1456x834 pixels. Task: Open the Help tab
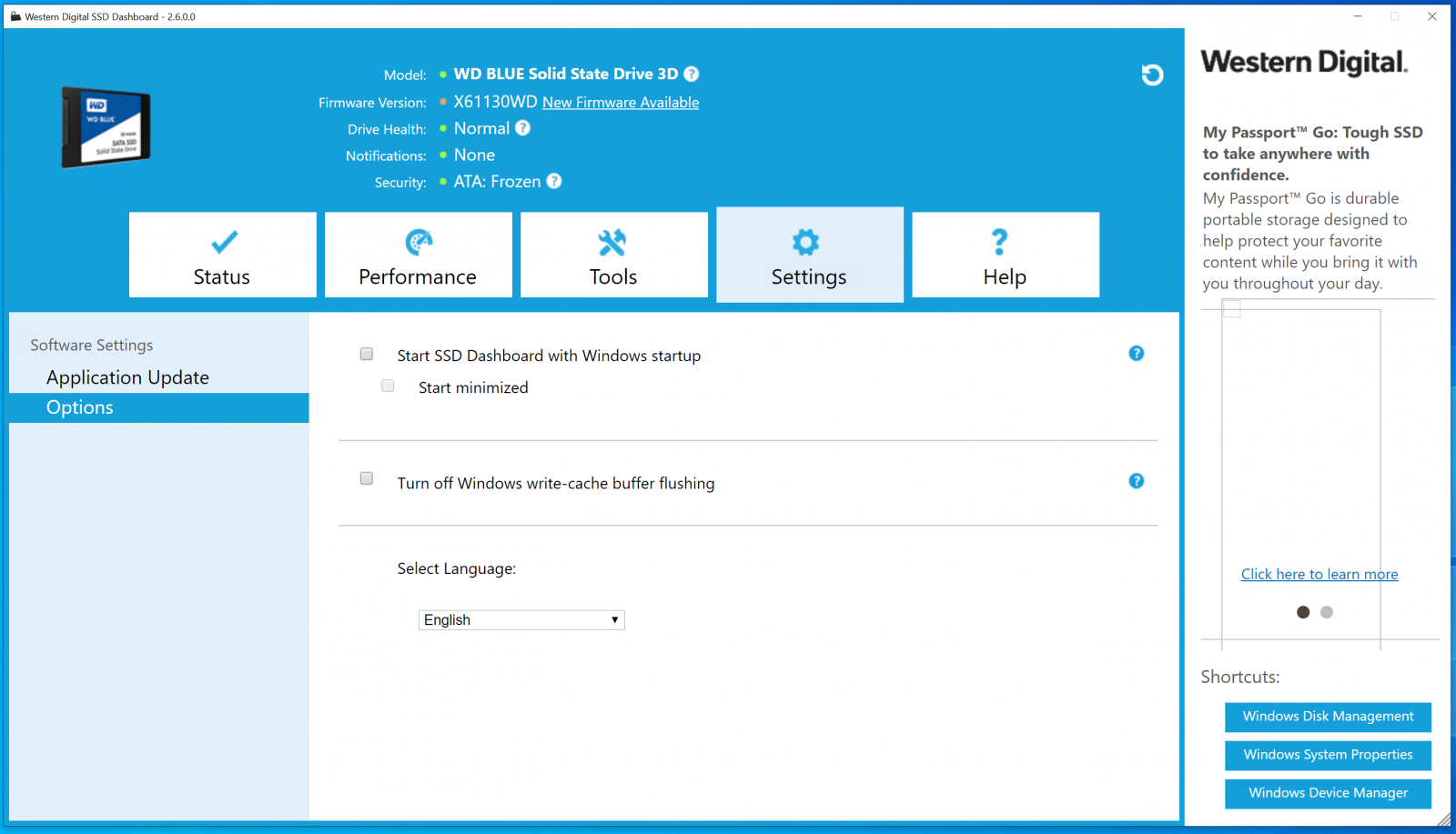[1005, 256]
